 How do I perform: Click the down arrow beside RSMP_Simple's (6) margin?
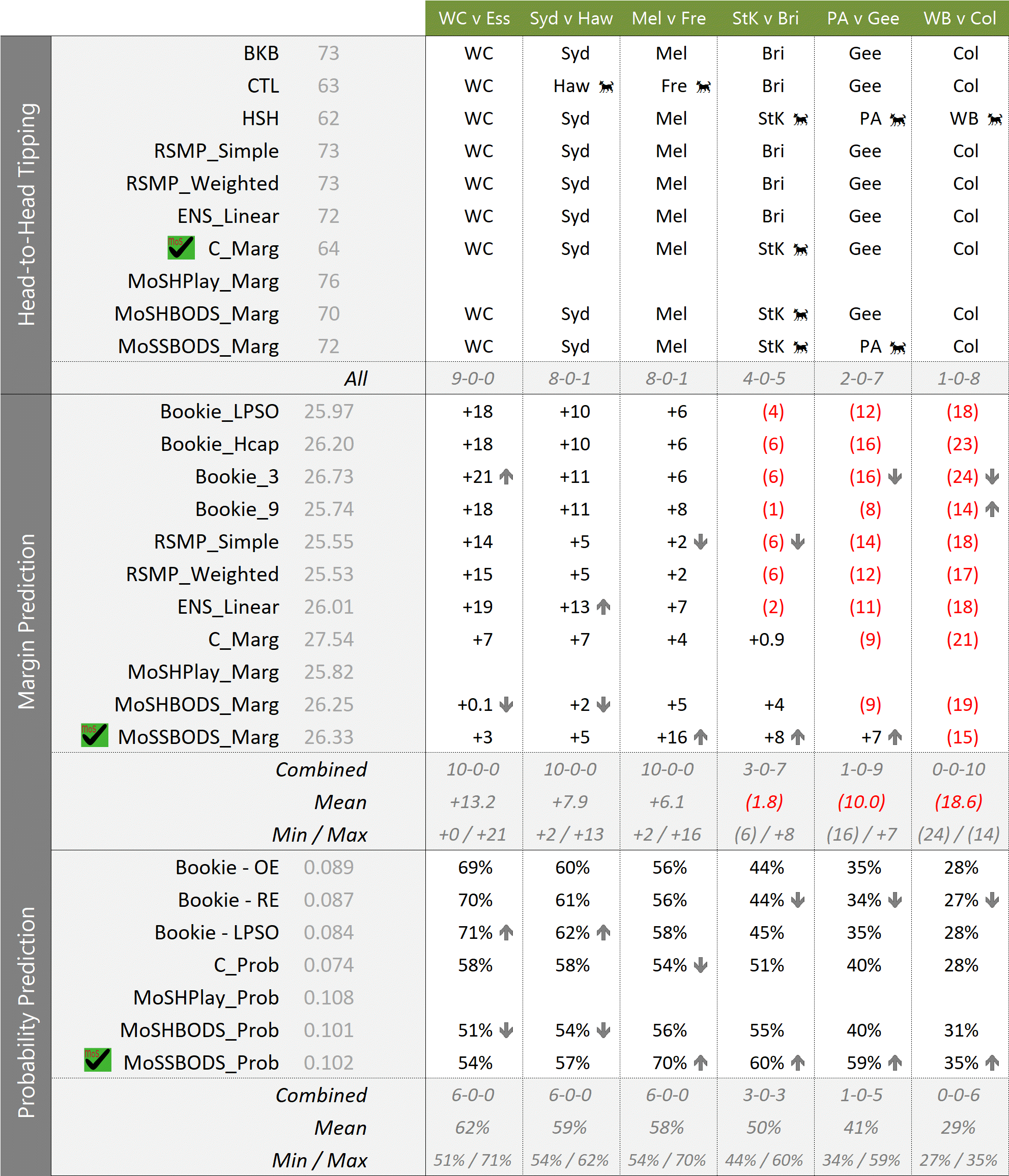[798, 542]
